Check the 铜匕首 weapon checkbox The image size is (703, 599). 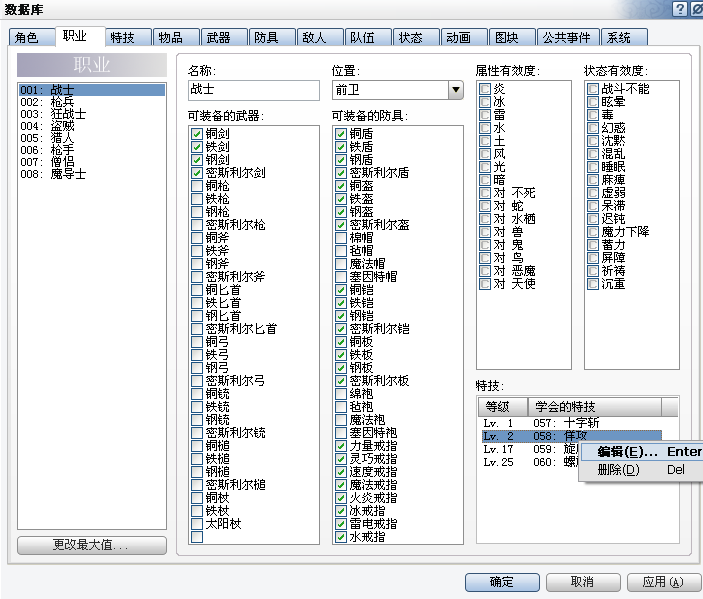point(197,290)
